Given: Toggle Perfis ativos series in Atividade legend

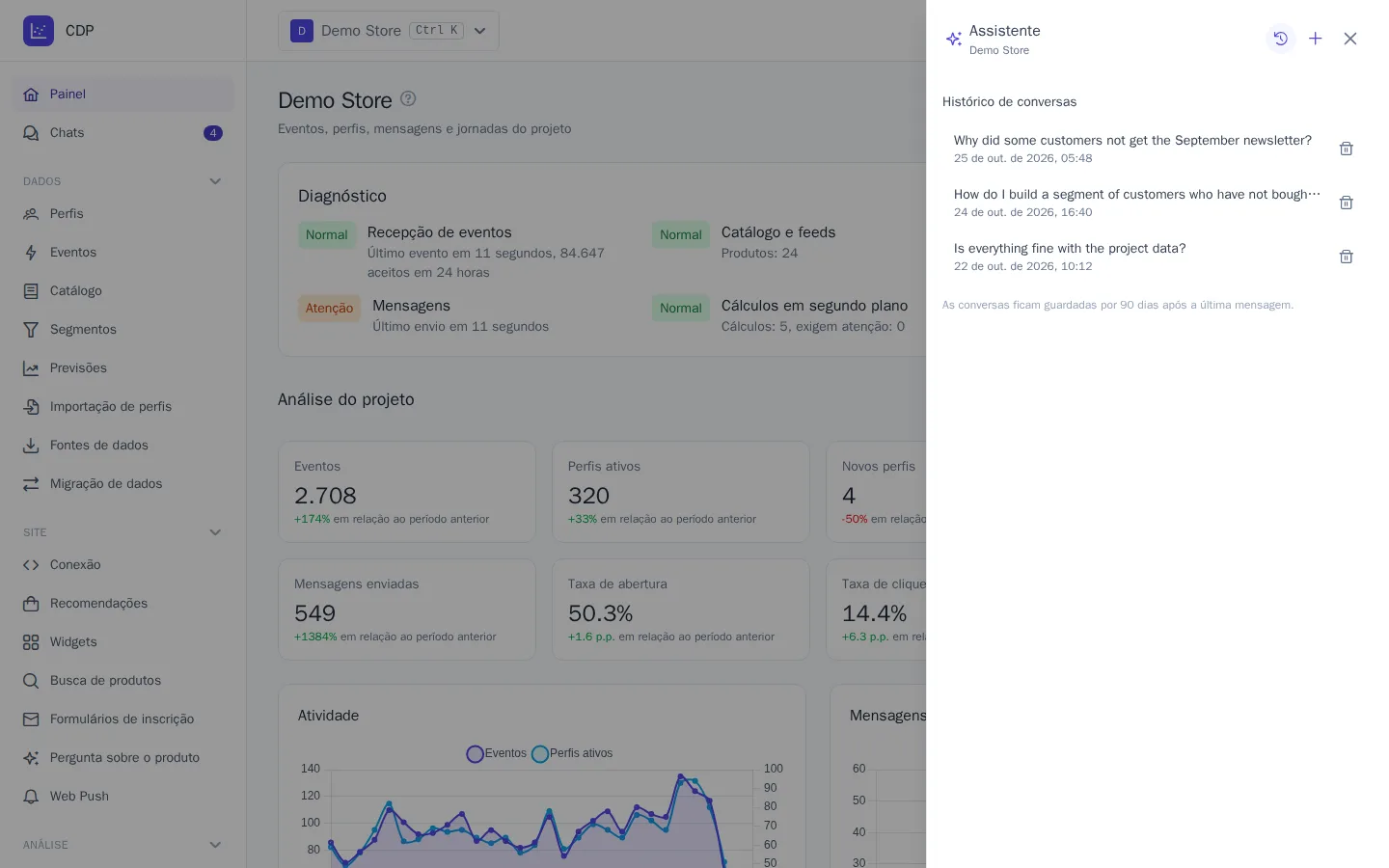Looking at the screenshot, I should pyautogui.click(x=572, y=753).
